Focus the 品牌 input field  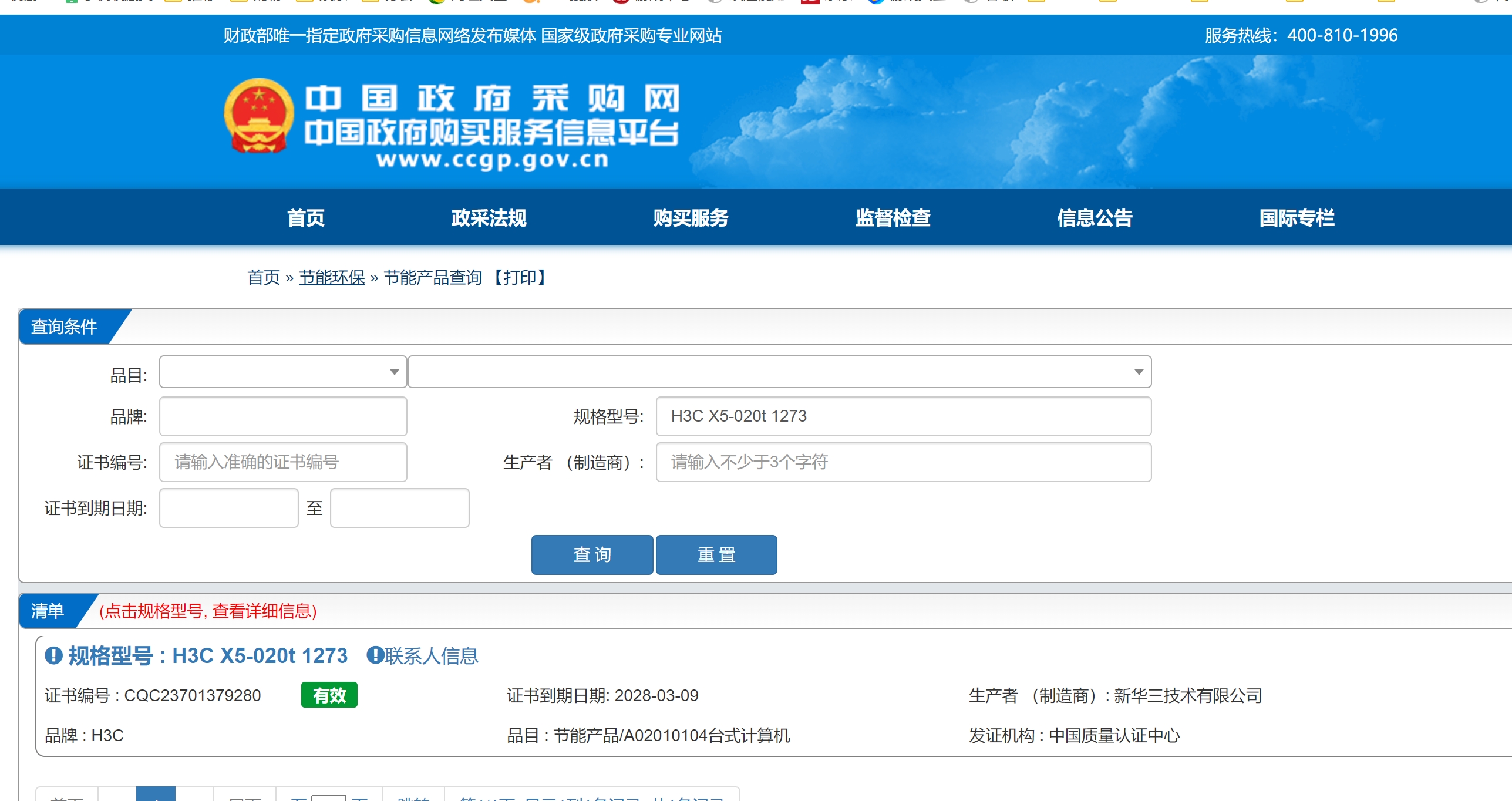[x=283, y=416]
